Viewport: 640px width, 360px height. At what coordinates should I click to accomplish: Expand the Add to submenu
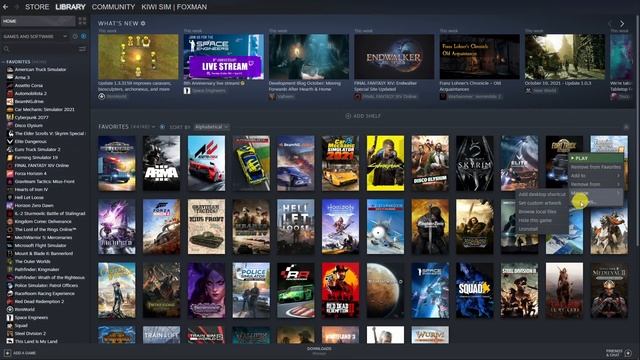coord(596,176)
